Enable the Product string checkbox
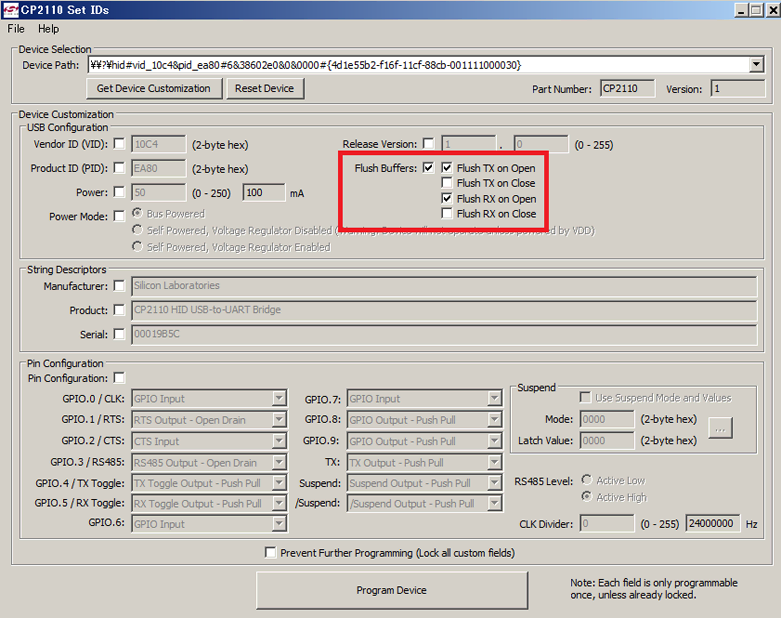This screenshot has height=618, width=781. [x=119, y=310]
